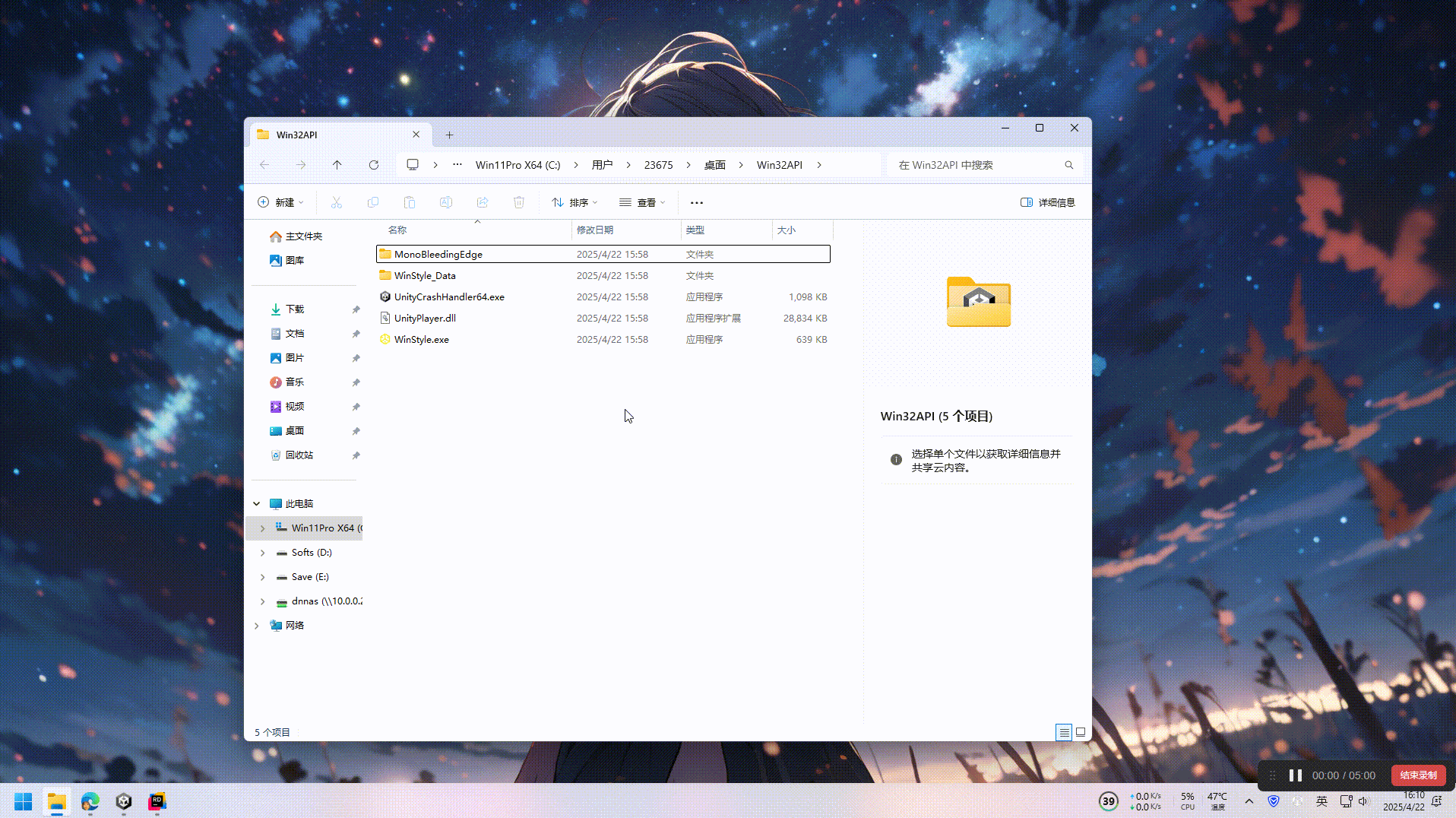Click the This PC monitor icon in address bar
Viewport: 1456px width, 818px height.
[x=413, y=165]
